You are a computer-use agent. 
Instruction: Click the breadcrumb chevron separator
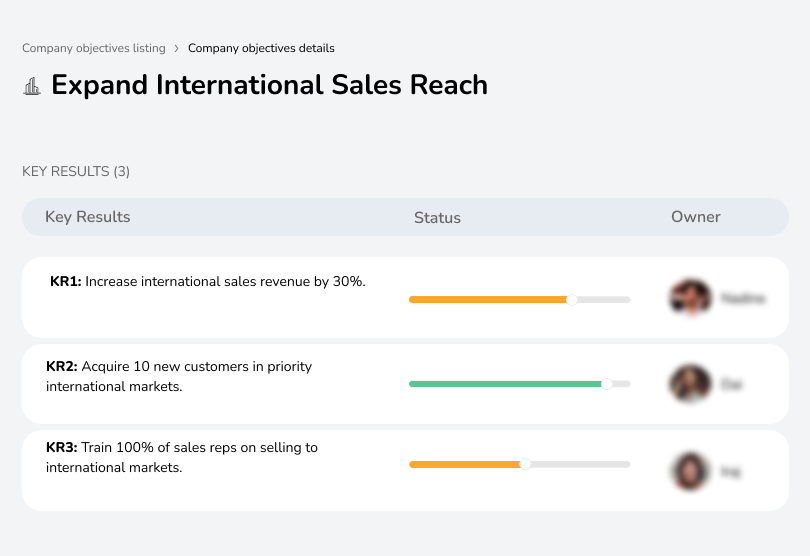coord(177,49)
